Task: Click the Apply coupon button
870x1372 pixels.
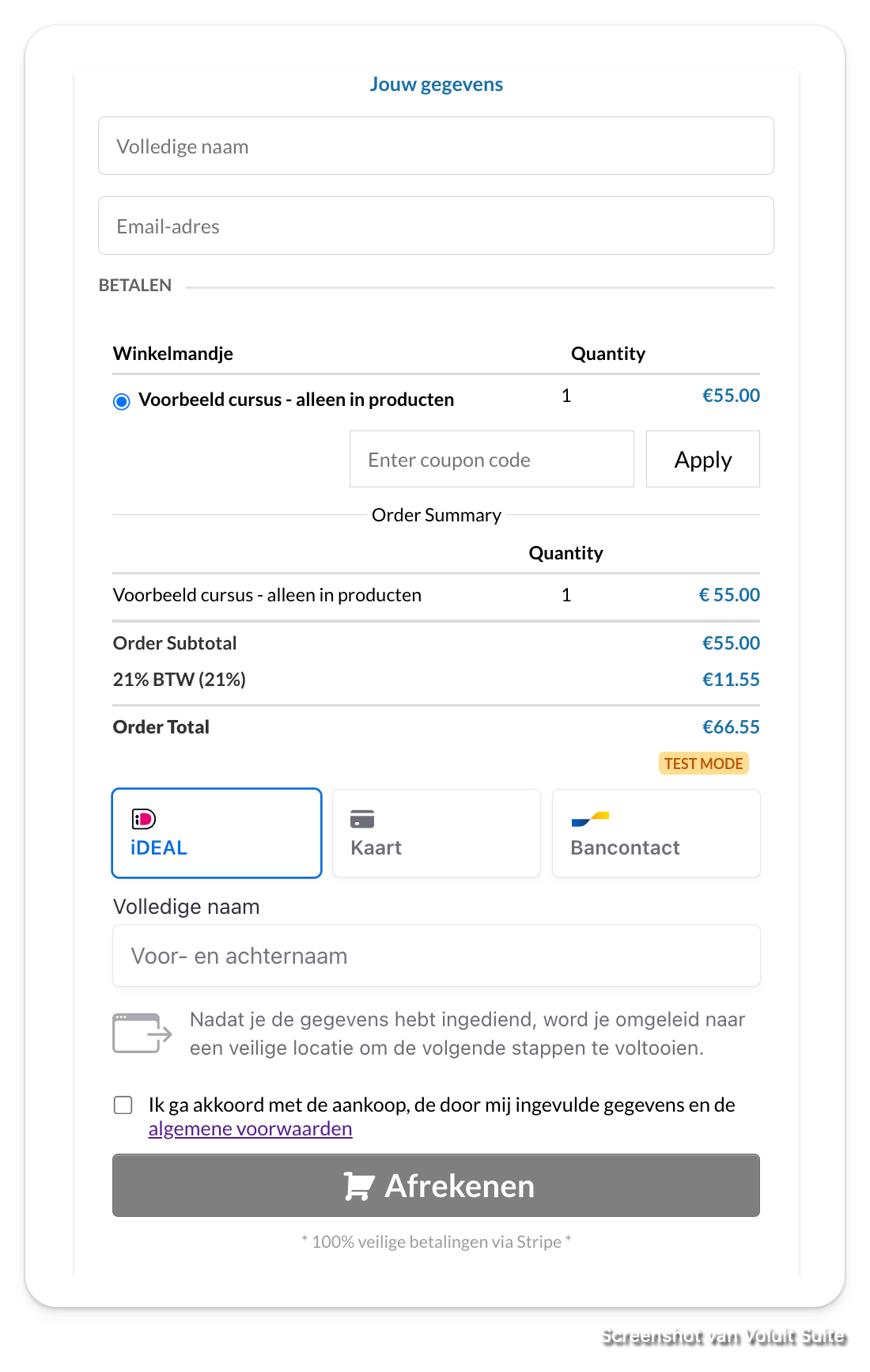Action: pos(703,459)
